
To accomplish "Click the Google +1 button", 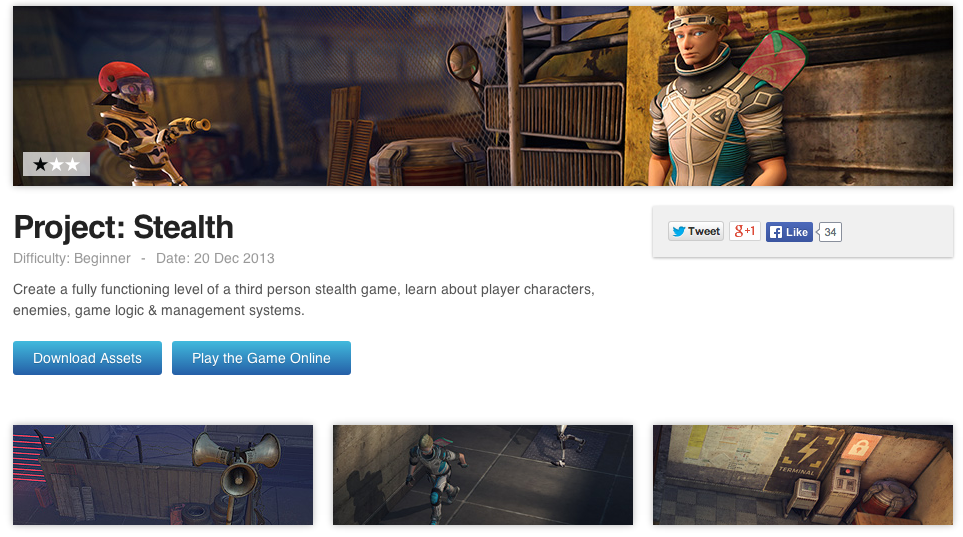I will 744,231.
